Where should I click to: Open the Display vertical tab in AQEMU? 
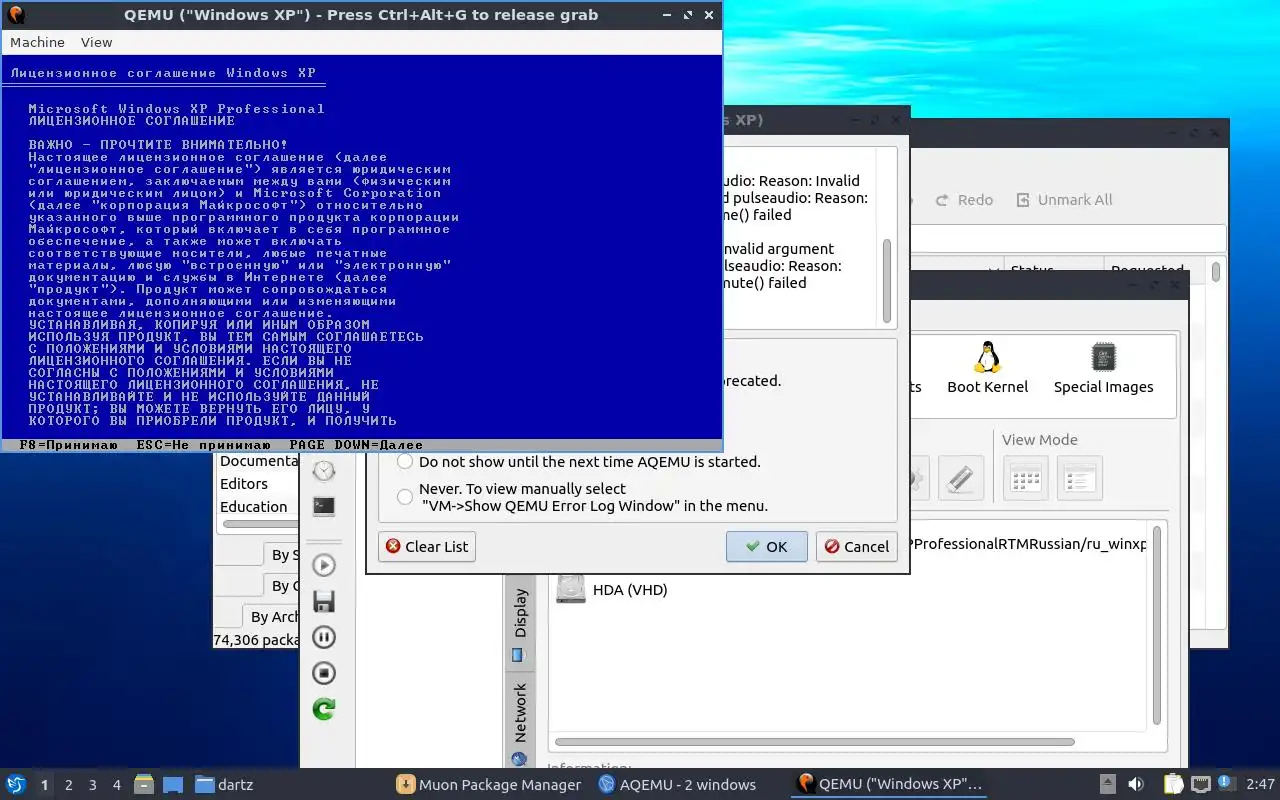pos(520,623)
